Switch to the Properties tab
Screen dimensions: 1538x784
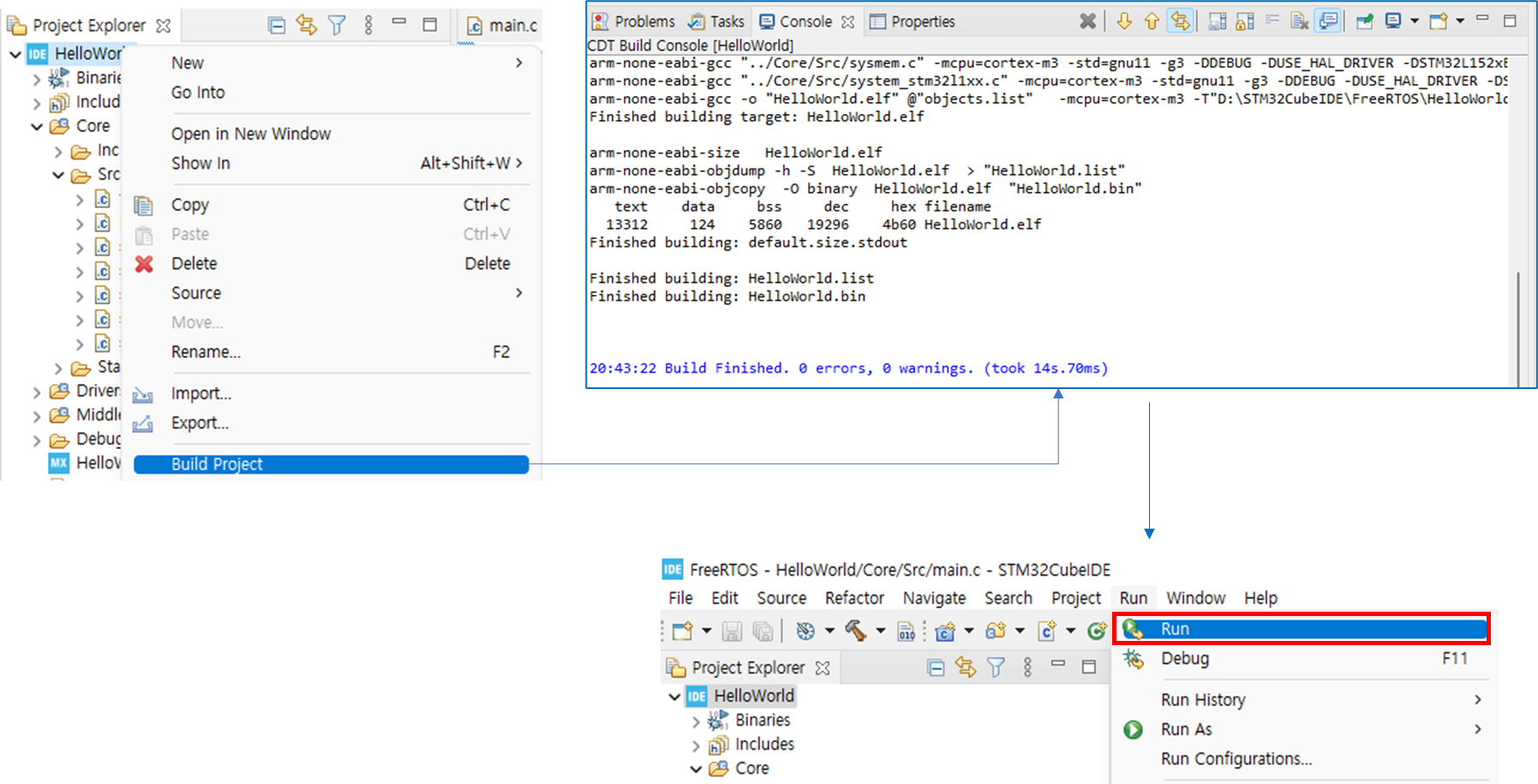click(x=913, y=21)
